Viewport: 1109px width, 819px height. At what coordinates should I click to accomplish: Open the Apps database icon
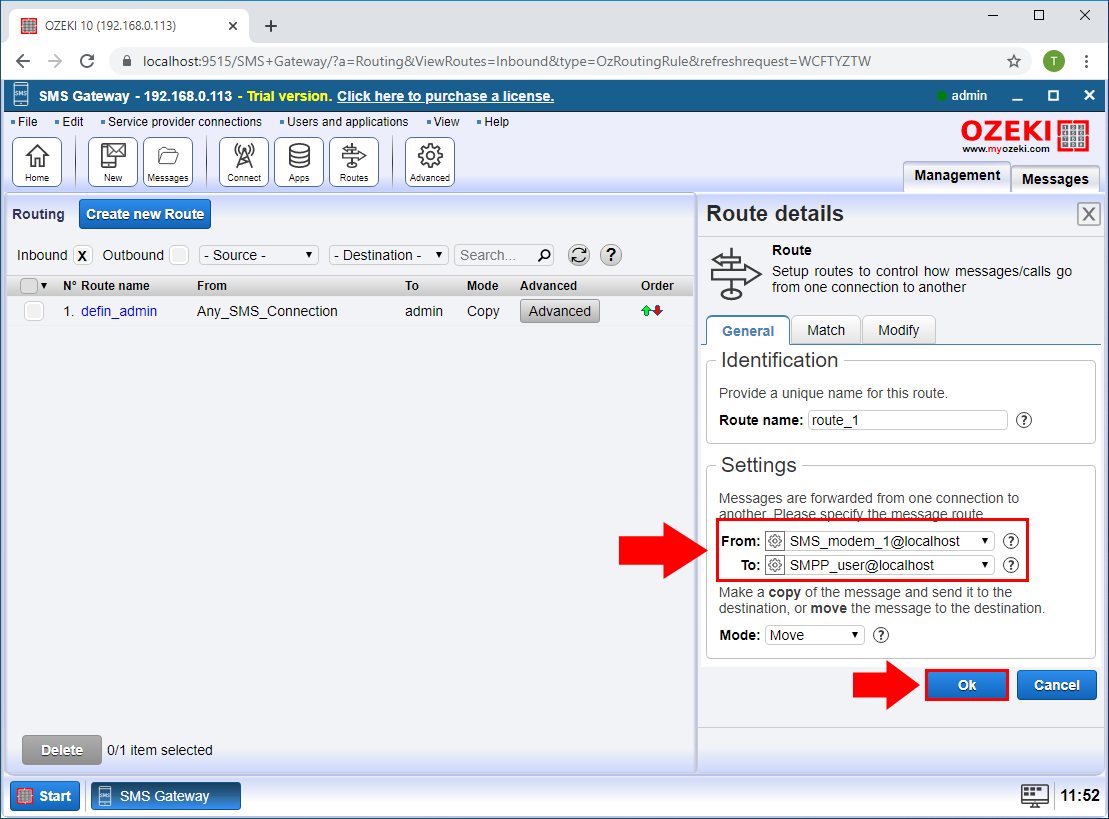click(x=299, y=161)
